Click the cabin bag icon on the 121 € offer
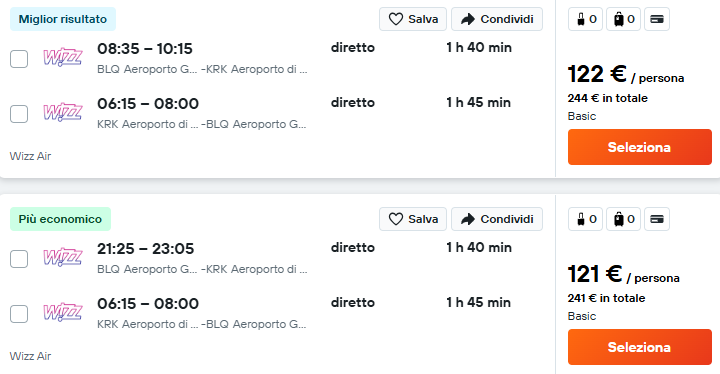The image size is (720, 374). pyautogui.click(x=581, y=219)
